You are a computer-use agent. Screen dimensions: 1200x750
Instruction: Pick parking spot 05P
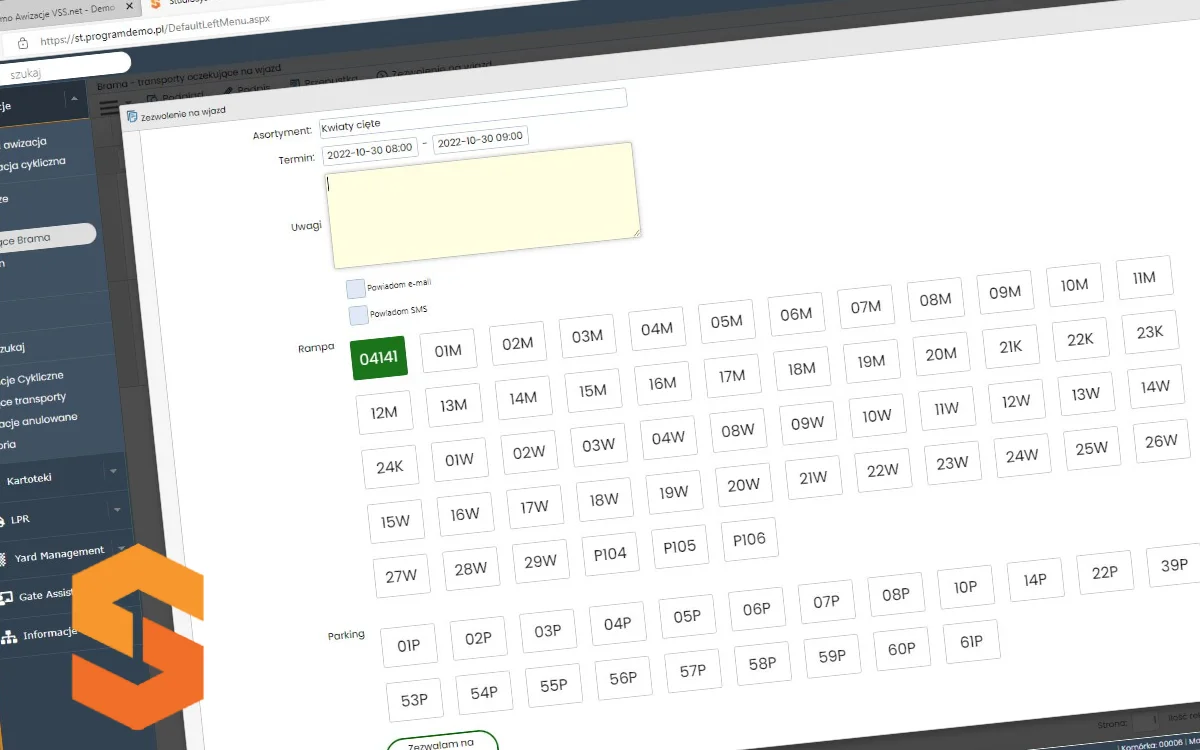pos(687,616)
